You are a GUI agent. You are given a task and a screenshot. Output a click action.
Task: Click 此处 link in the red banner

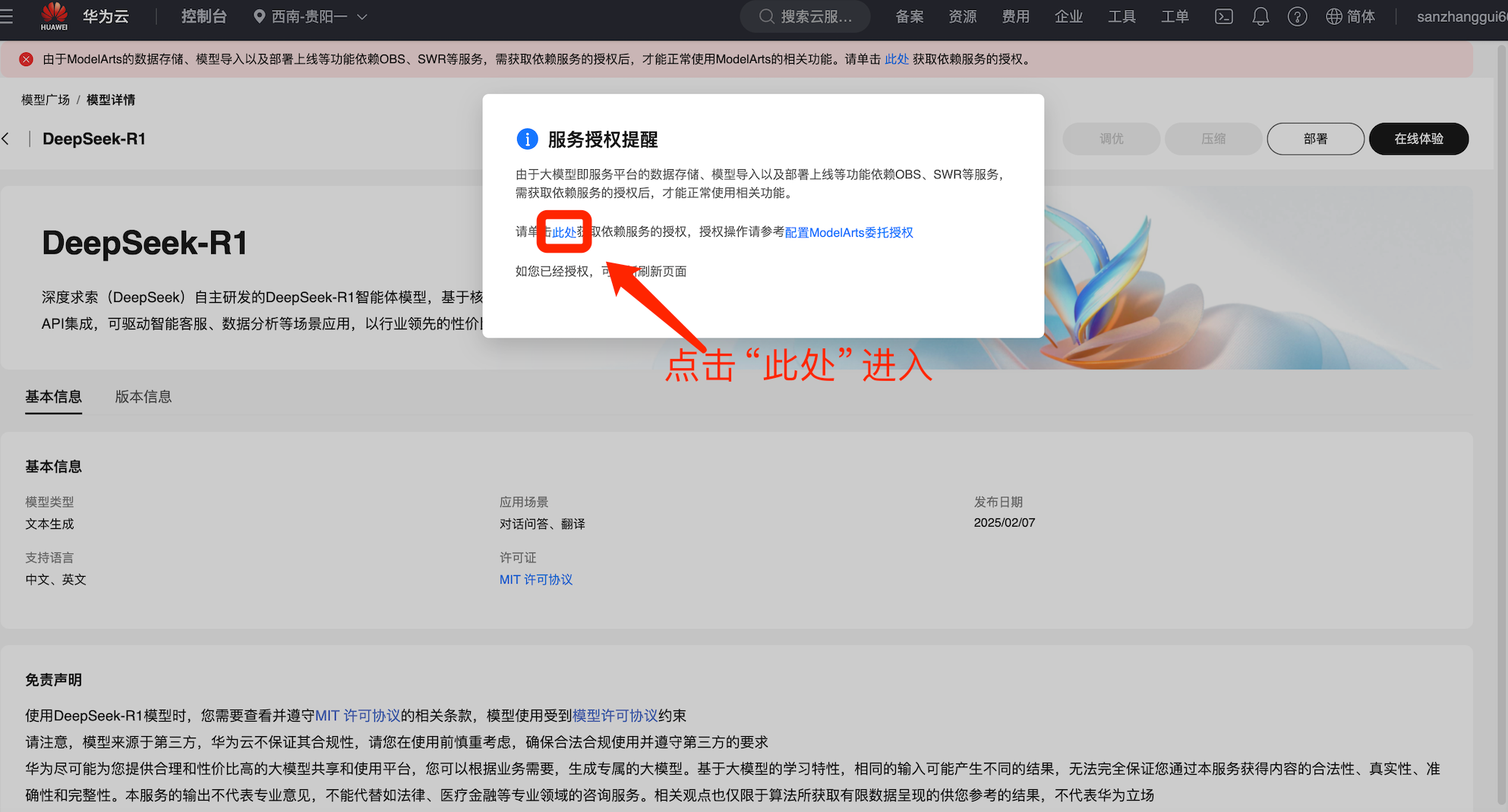(x=897, y=59)
